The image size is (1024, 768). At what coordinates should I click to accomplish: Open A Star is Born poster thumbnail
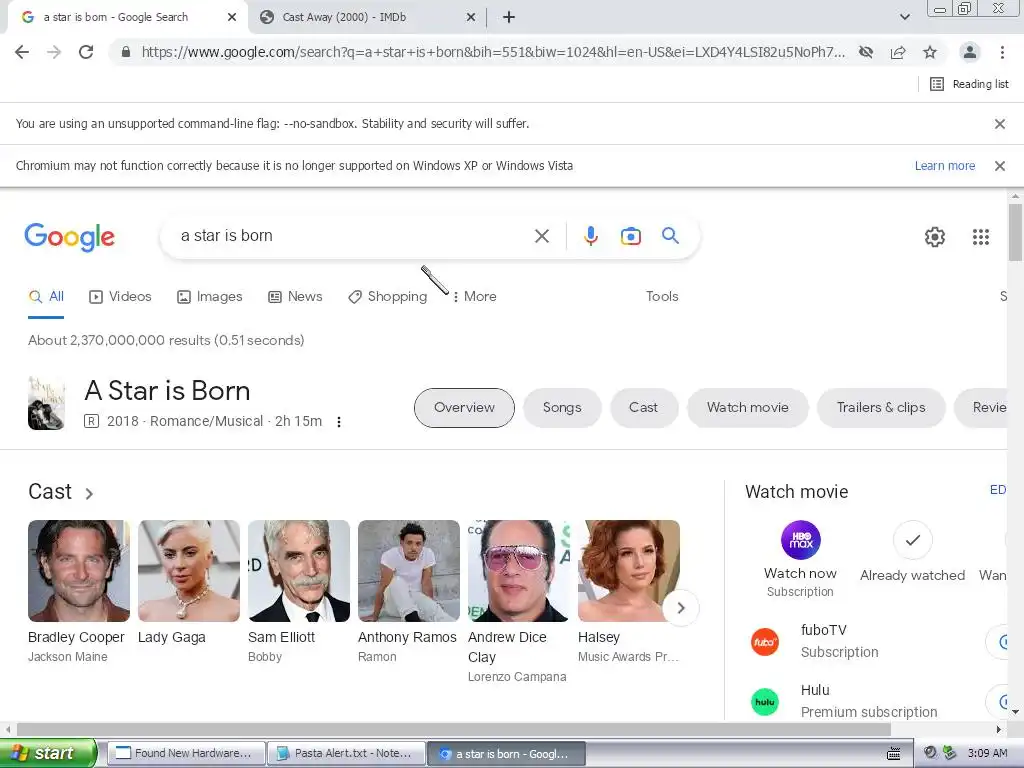point(46,403)
